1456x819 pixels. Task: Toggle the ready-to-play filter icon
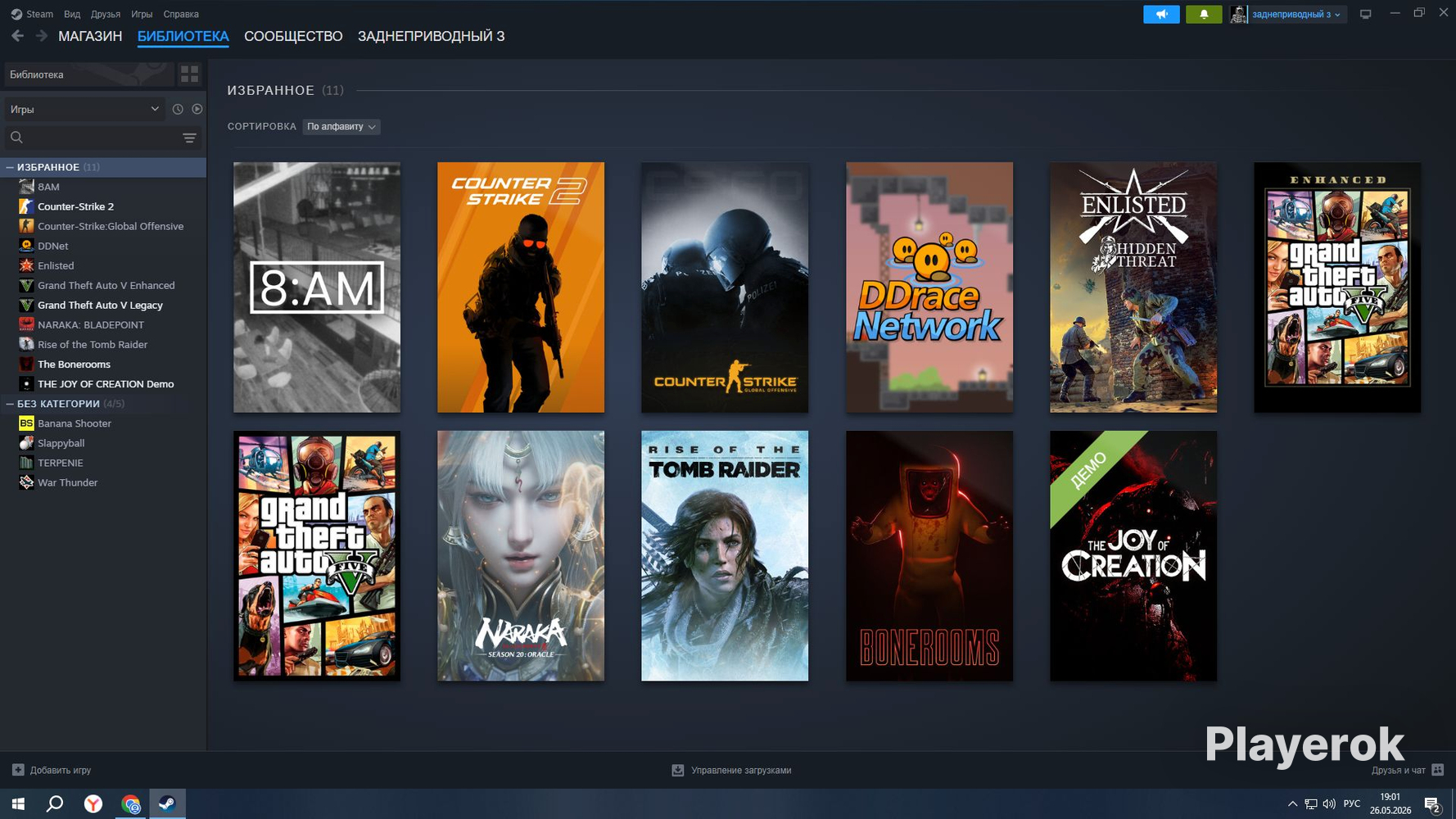197,109
